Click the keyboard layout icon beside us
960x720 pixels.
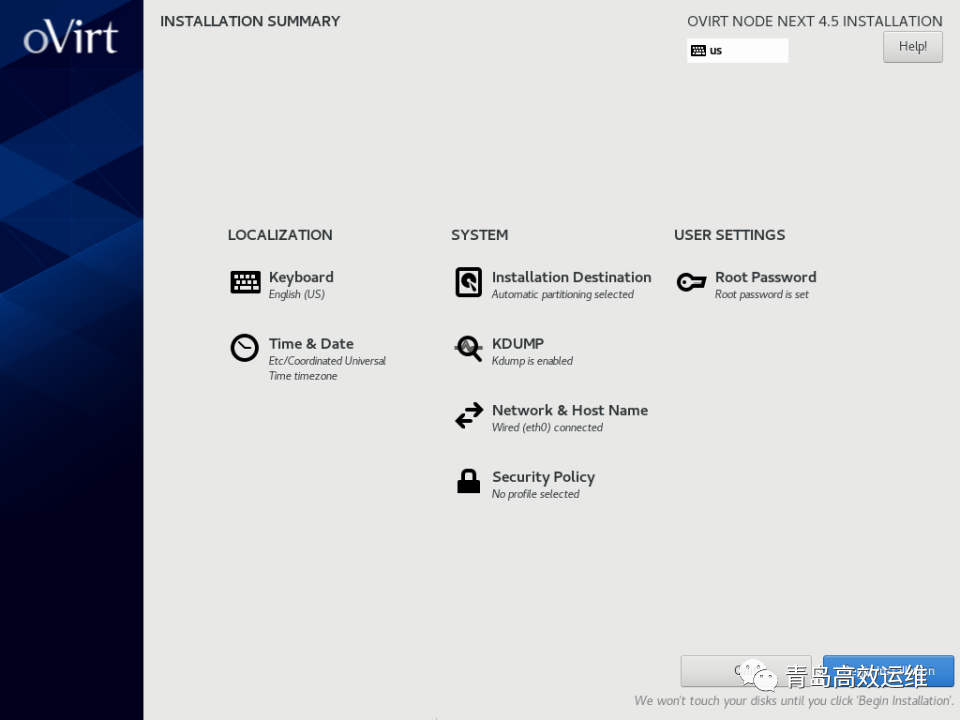[x=698, y=50]
